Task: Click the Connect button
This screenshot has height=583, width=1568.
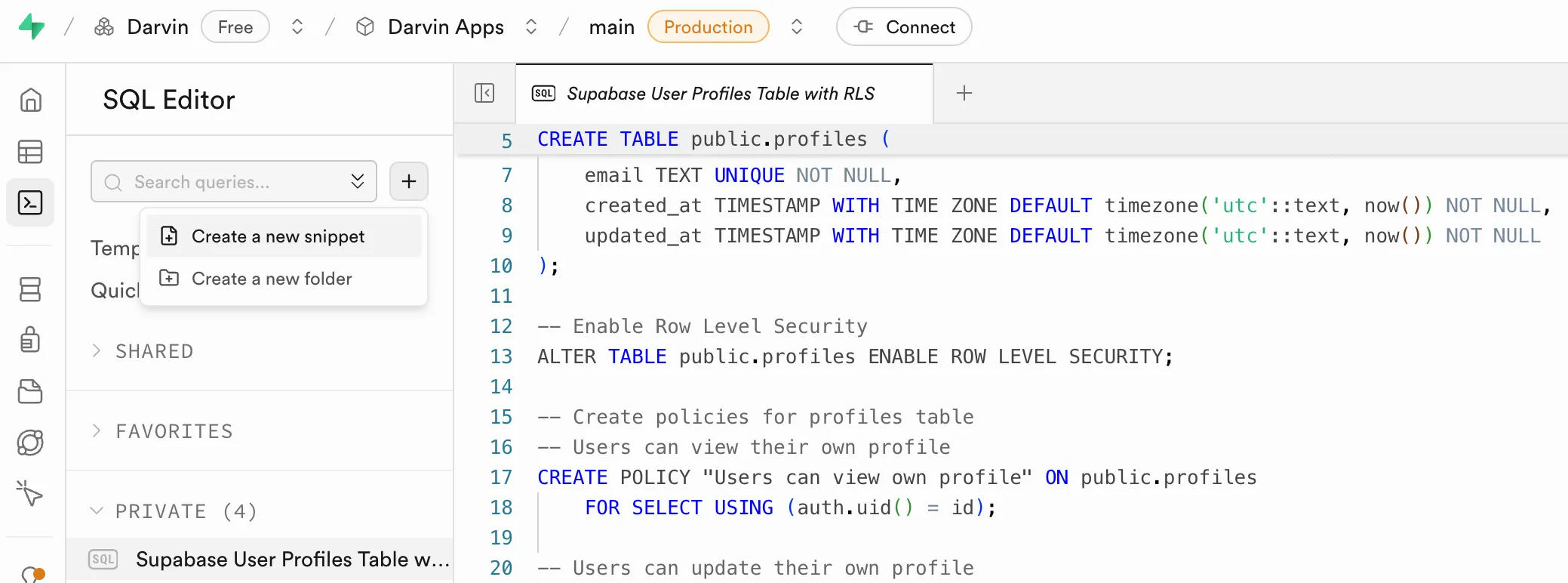Action: click(x=904, y=27)
